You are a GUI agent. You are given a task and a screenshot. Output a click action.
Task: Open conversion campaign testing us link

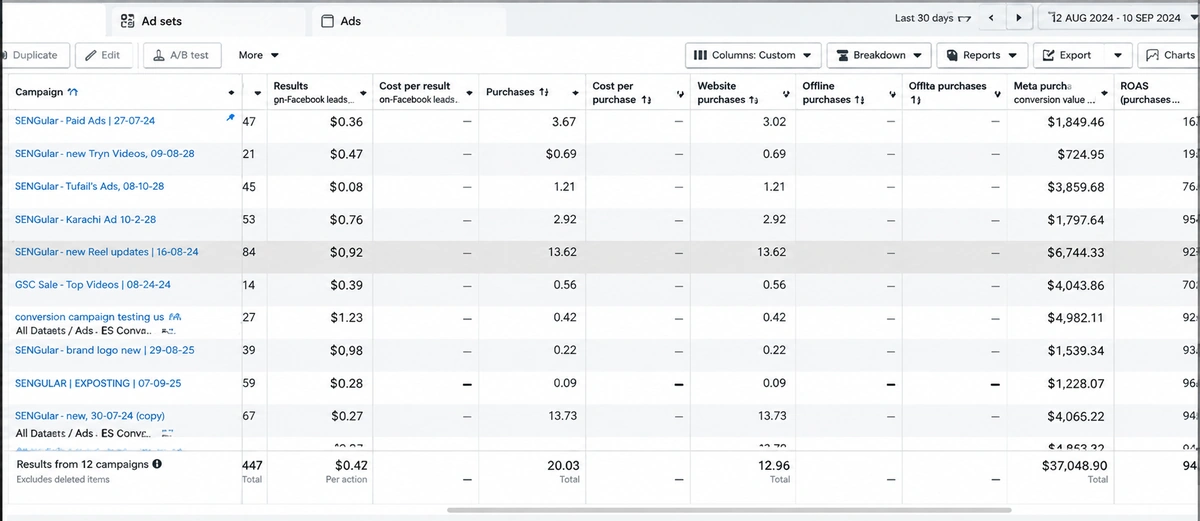(89, 317)
